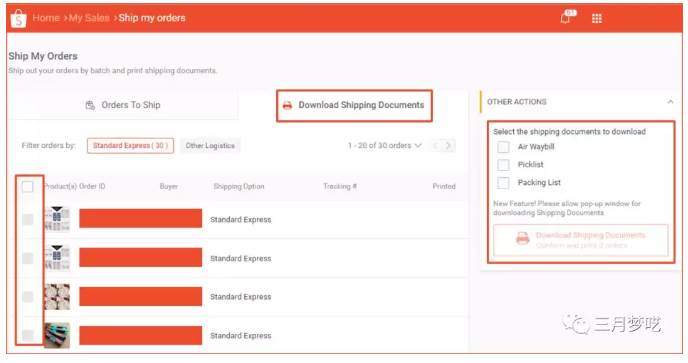Image resolution: width=688 pixels, height=363 pixels.
Task: Check the Picklist option
Action: click(503, 165)
